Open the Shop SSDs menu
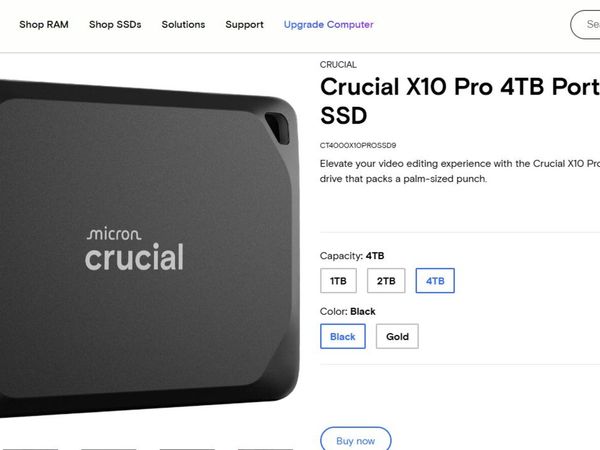600x450 pixels. [115, 24]
